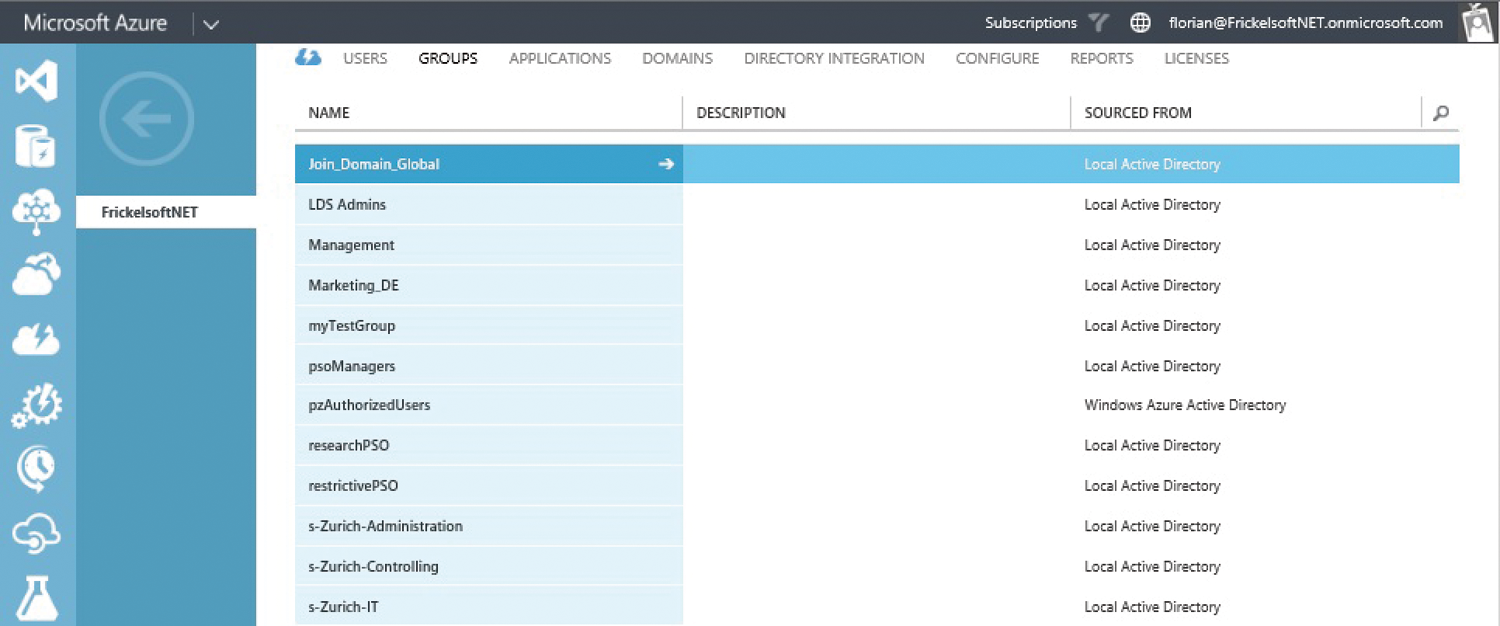Expand Join_Domain_Global using its row arrow

click(666, 163)
